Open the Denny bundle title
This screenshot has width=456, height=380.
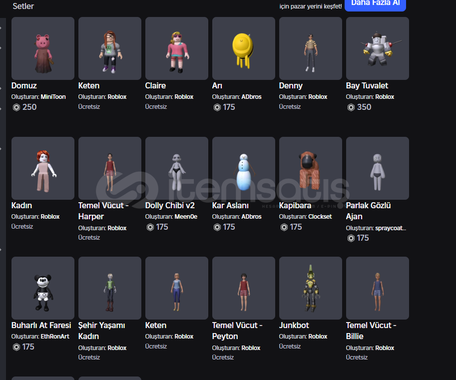291,86
